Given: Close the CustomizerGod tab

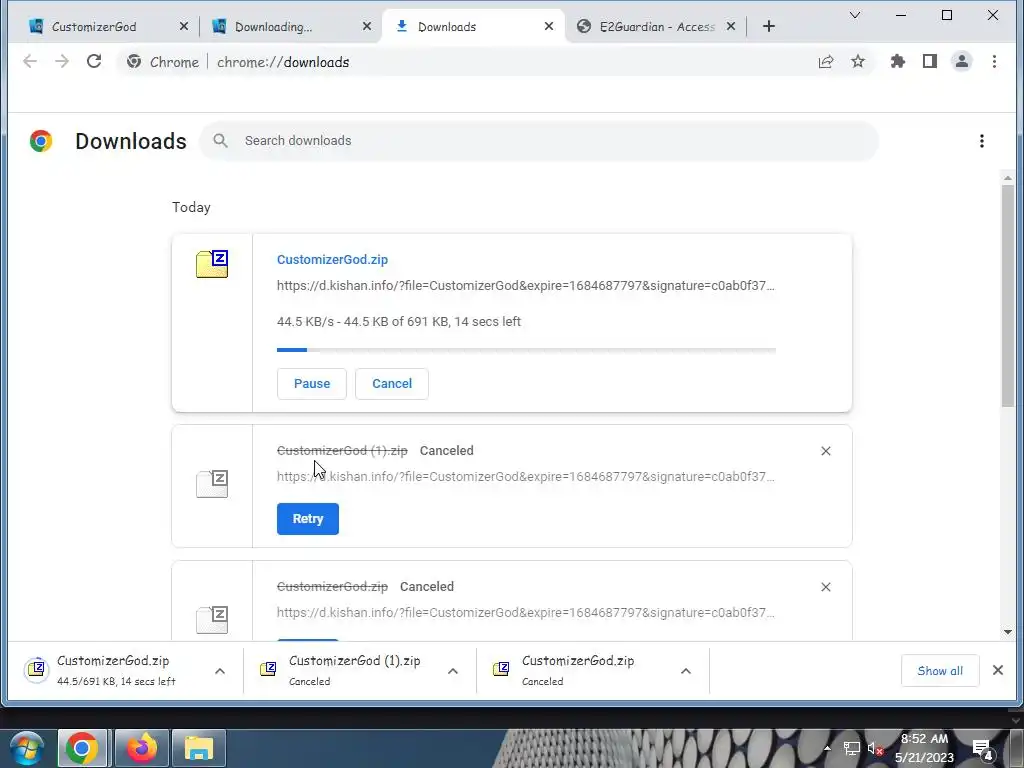Looking at the screenshot, I should pyautogui.click(x=184, y=26).
